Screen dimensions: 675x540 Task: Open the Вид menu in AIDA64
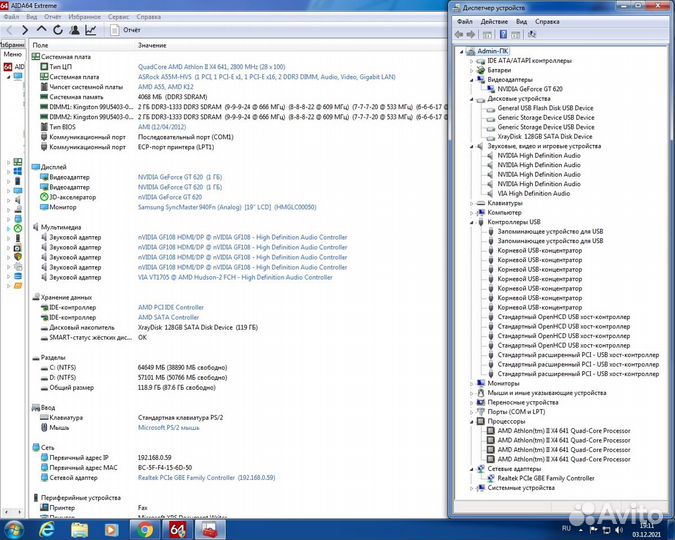click(x=31, y=17)
